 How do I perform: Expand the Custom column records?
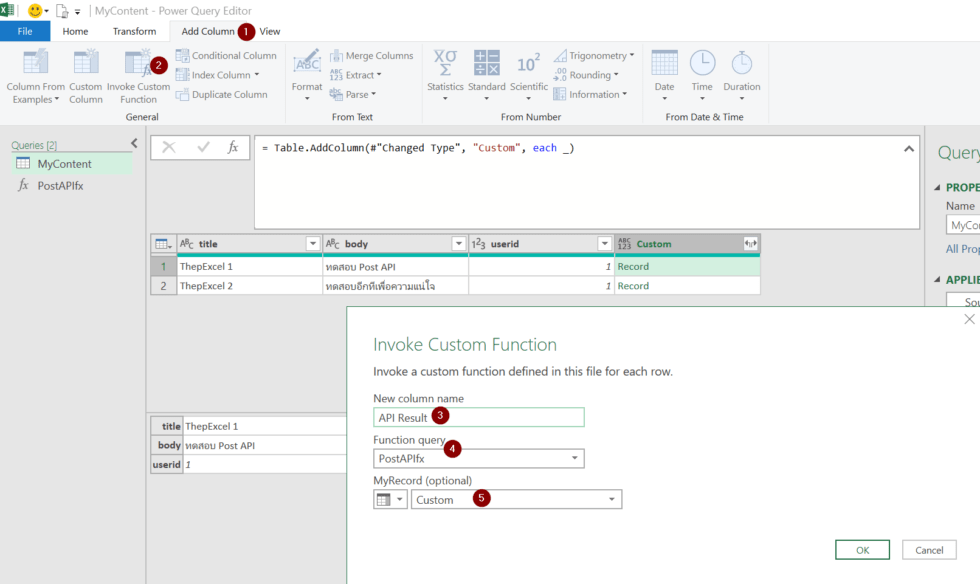pyautogui.click(x=750, y=244)
